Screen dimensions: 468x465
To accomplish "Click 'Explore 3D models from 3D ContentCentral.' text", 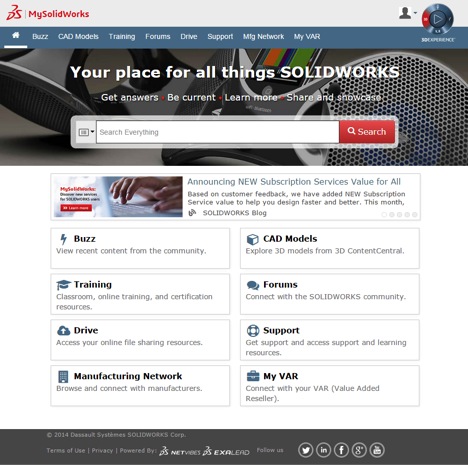I will (x=325, y=251).
